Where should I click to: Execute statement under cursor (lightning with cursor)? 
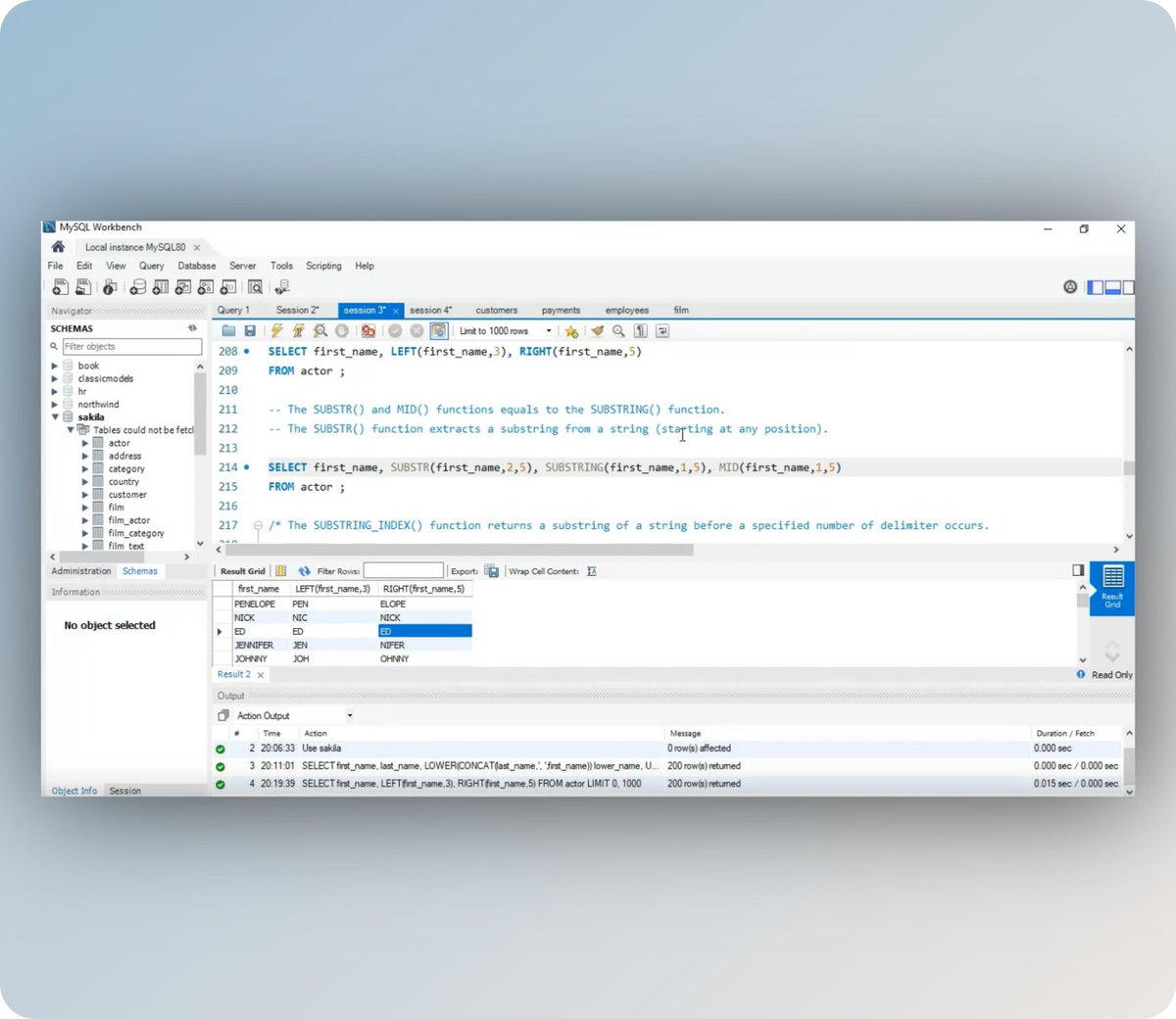(x=298, y=331)
